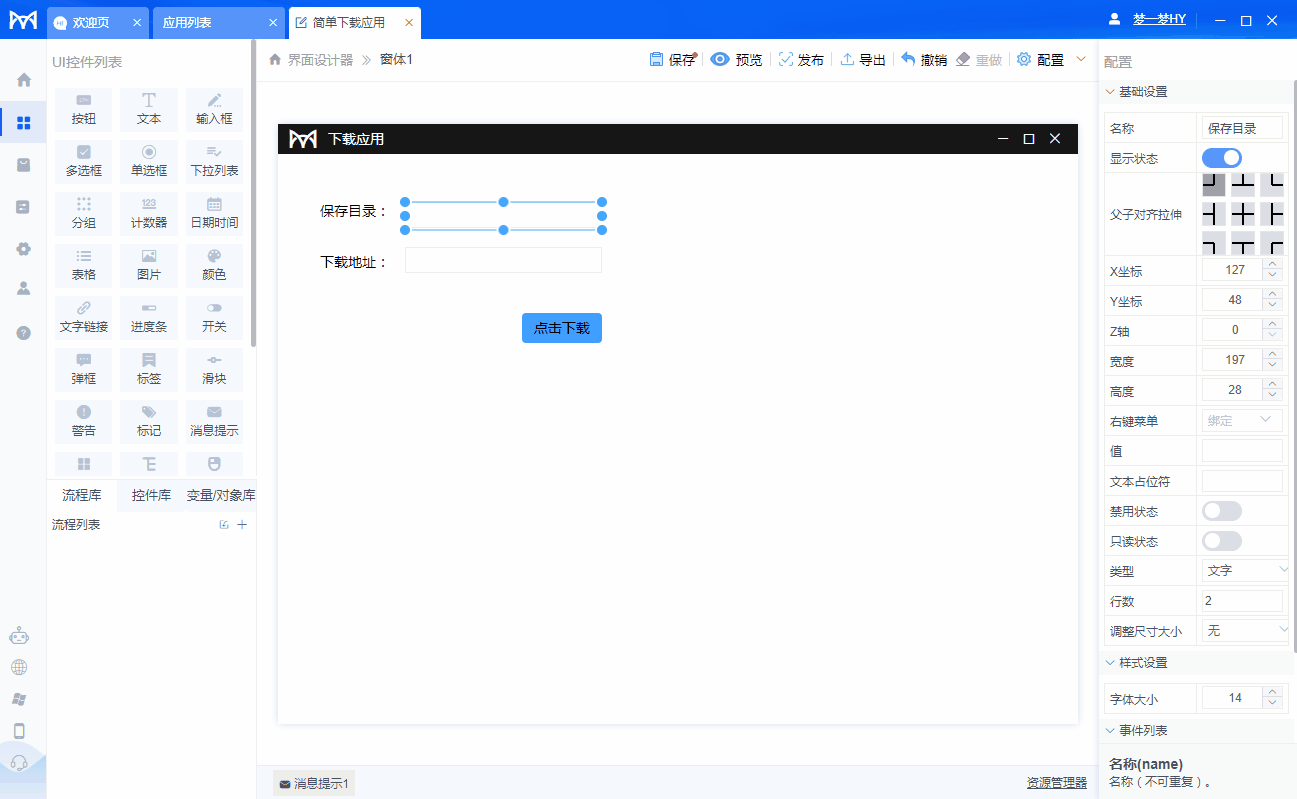Add a 单选框 radio control
This screenshot has width=1297, height=799.
149,161
